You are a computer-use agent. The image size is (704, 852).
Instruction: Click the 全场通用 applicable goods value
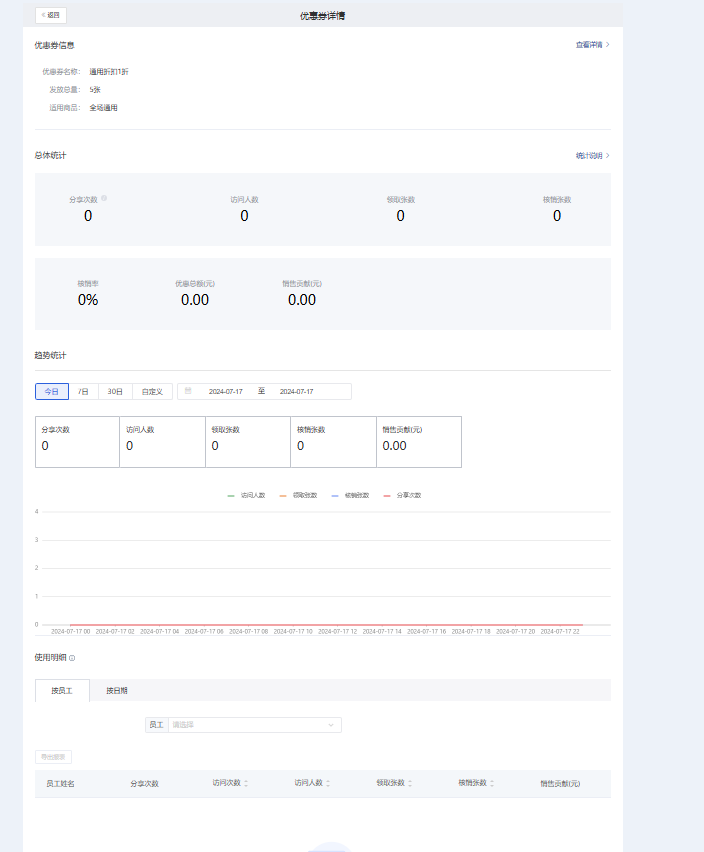(x=103, y=108)
